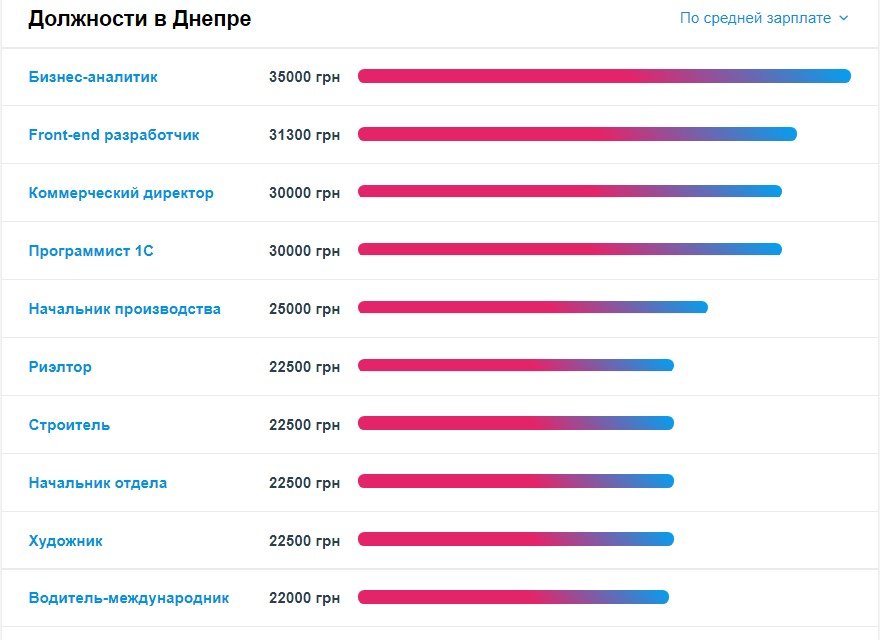Open the 'Риэлтор' position link
The image size is (880, 640).
pyautogui.click(x=60, y=367)
